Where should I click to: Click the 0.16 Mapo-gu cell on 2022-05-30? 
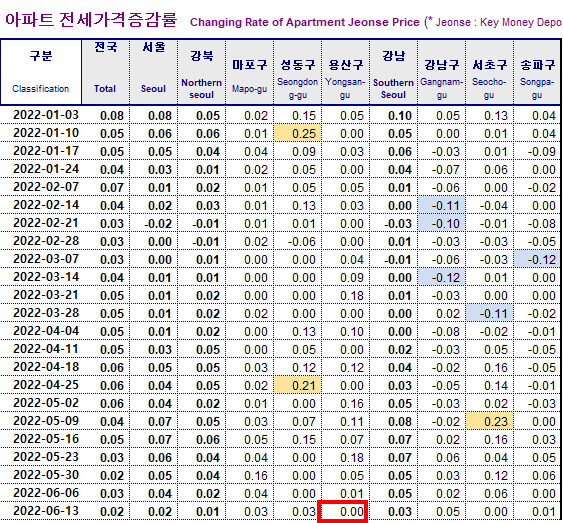pyautogui.click(x=250, y=475)
